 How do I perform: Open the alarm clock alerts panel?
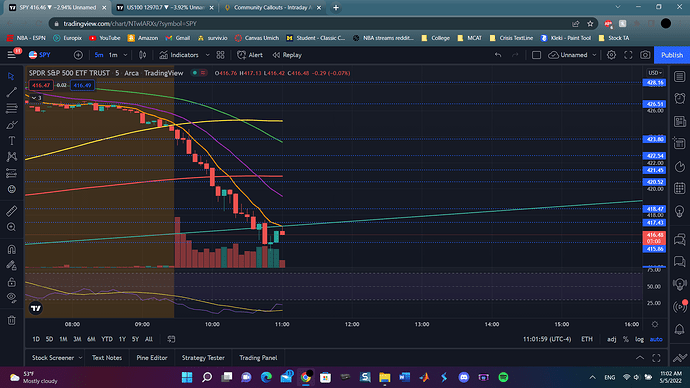click(679, 98)
